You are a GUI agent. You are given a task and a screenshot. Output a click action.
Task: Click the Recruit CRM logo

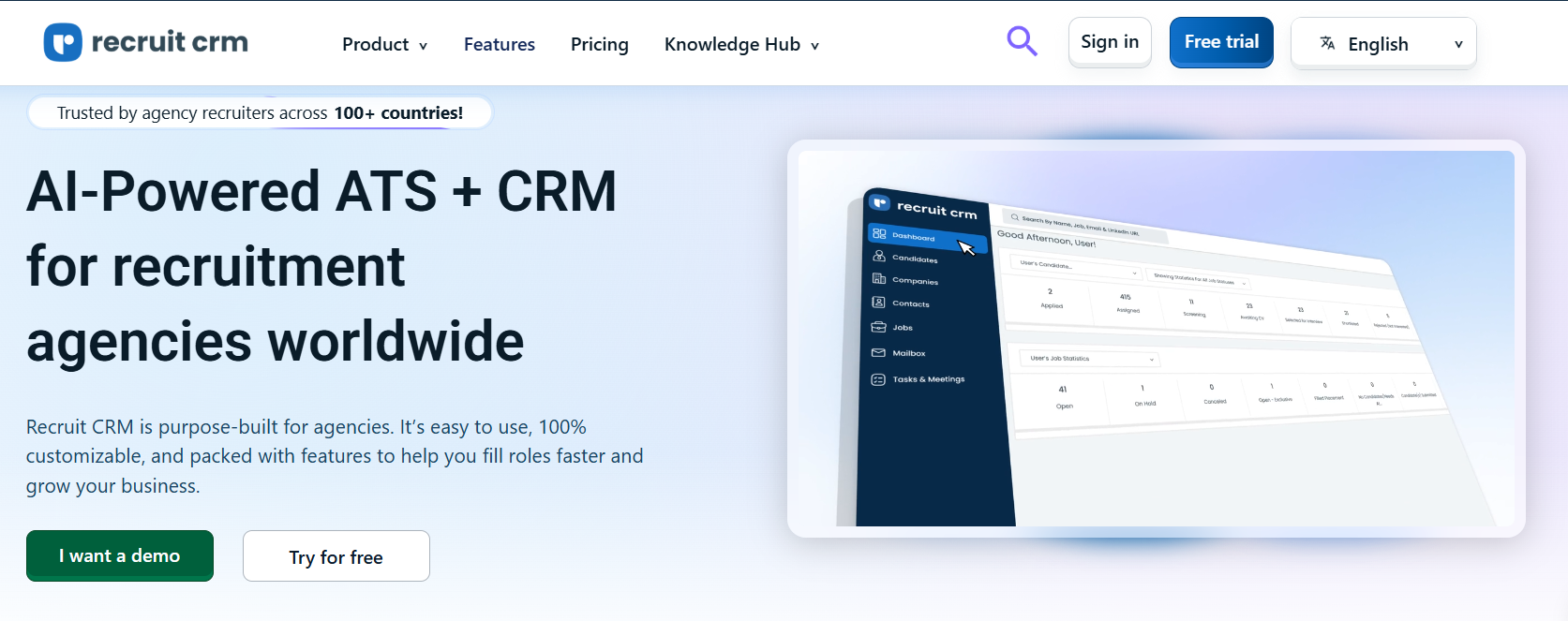click(146, 42)
